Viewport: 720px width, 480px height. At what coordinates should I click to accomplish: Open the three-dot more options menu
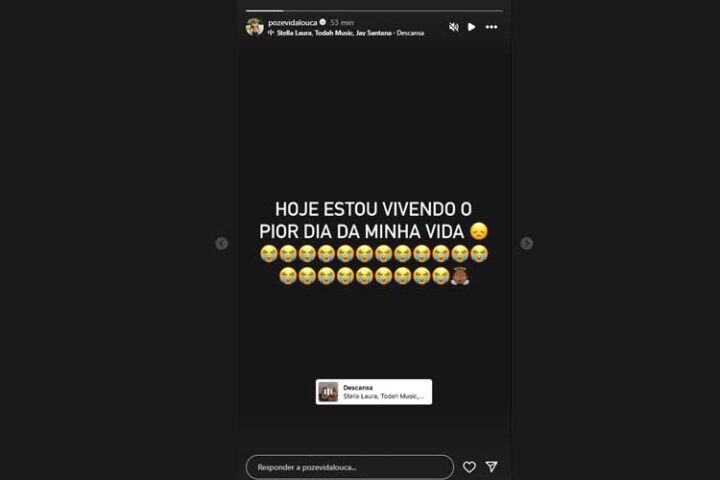point(491,27)
